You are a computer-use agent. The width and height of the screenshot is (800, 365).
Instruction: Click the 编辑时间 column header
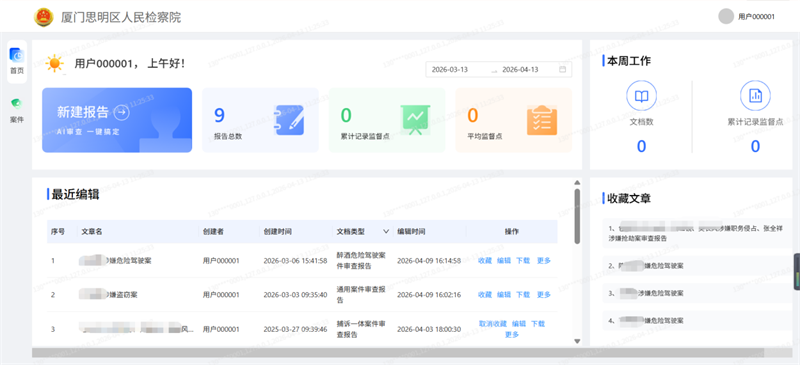[411, 231]
